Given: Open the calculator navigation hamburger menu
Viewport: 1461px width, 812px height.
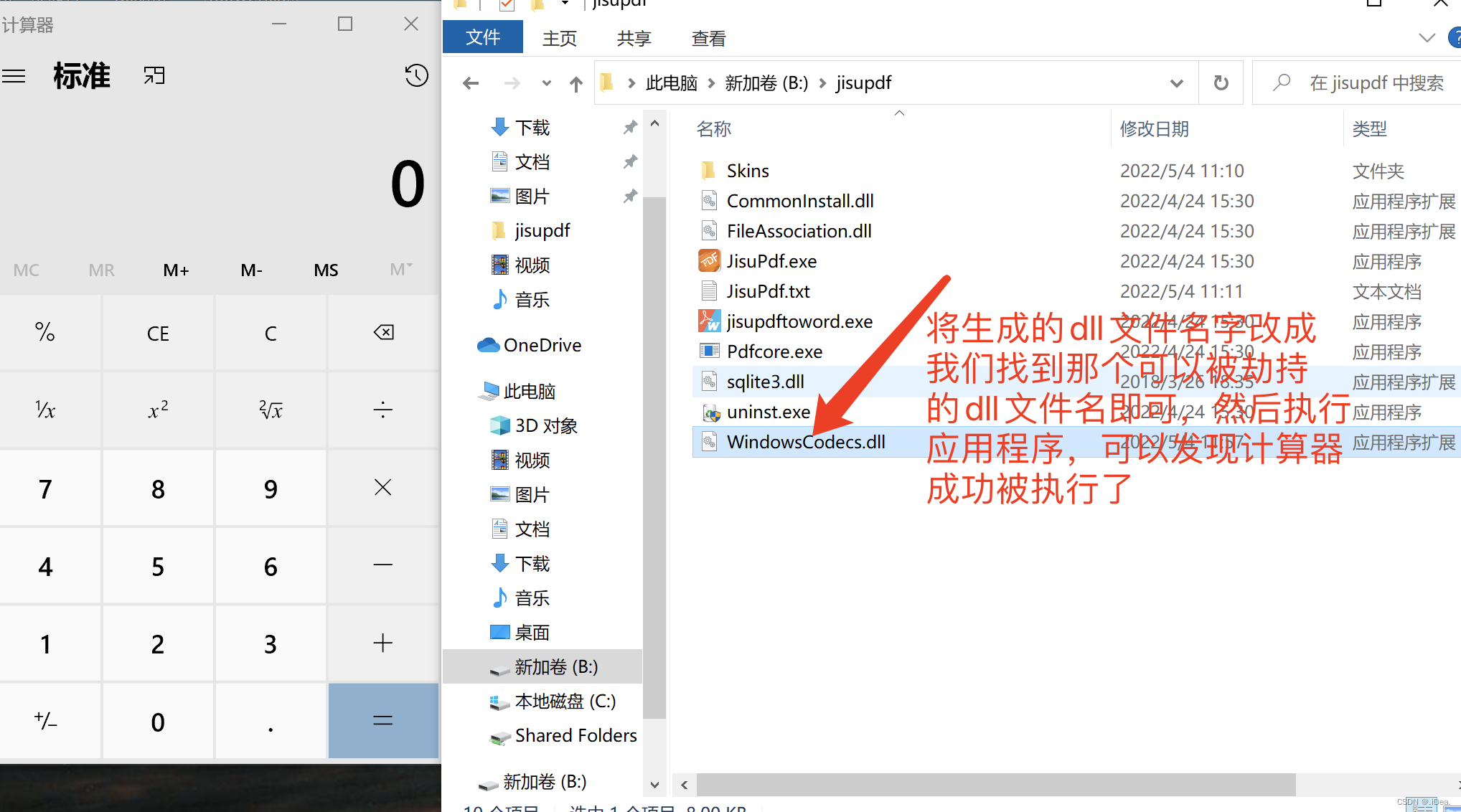Looking at the screenshot, I should pyautogui.click(x=14, y=75).
